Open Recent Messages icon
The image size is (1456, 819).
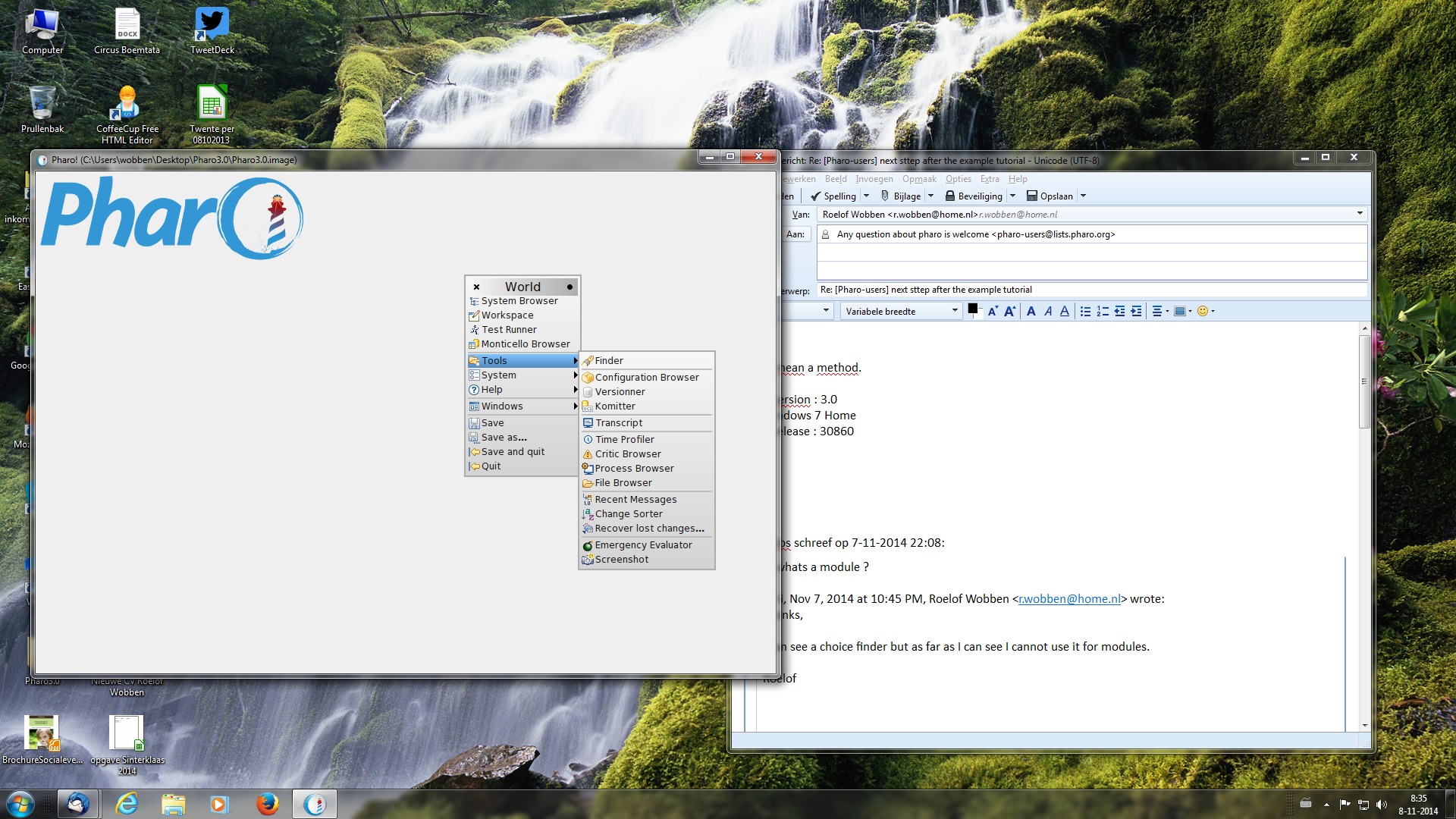[588, 500]
